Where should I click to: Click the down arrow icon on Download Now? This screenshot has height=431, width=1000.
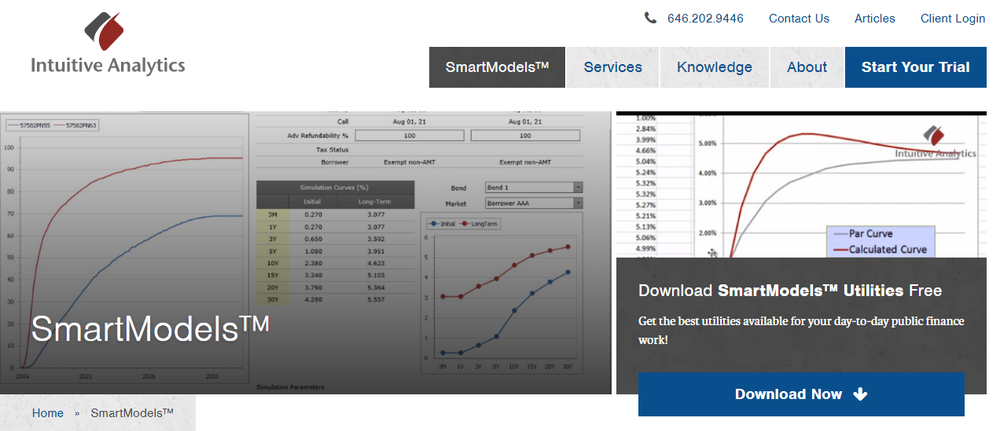[860, 394]
